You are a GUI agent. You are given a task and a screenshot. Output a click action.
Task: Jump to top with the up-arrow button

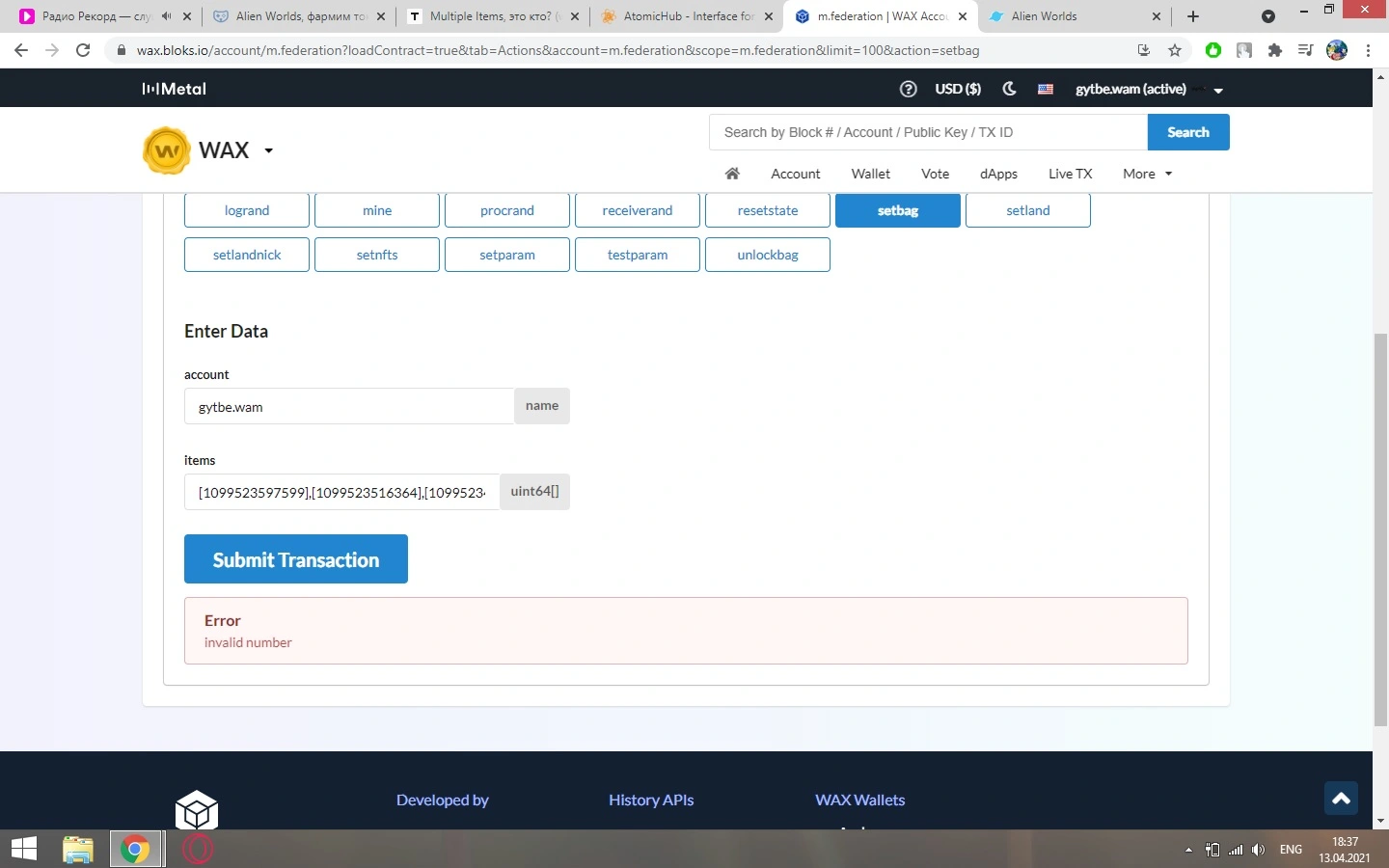(1341, 798)
